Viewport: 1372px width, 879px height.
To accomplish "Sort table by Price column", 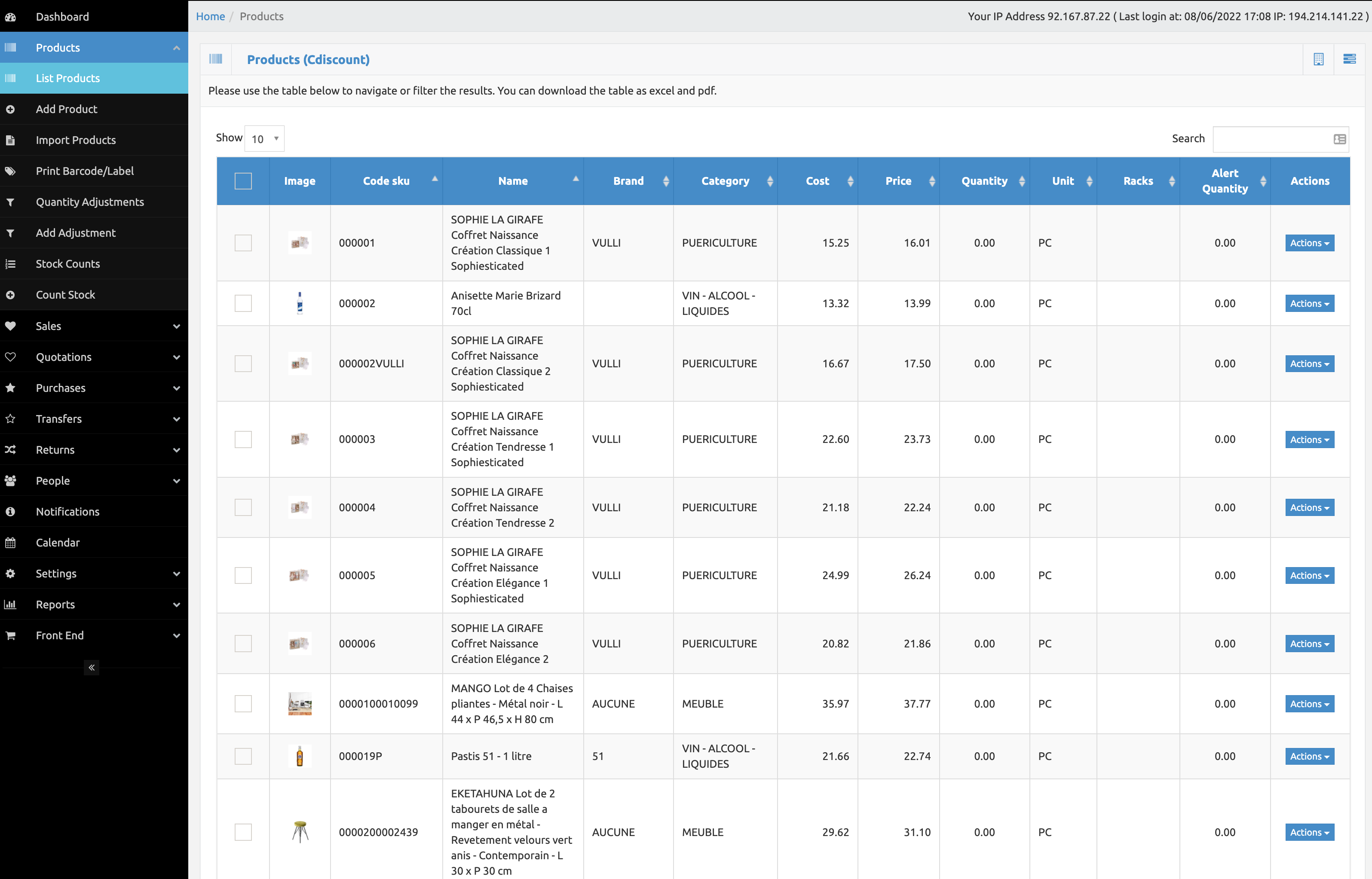I will point(898,181).
